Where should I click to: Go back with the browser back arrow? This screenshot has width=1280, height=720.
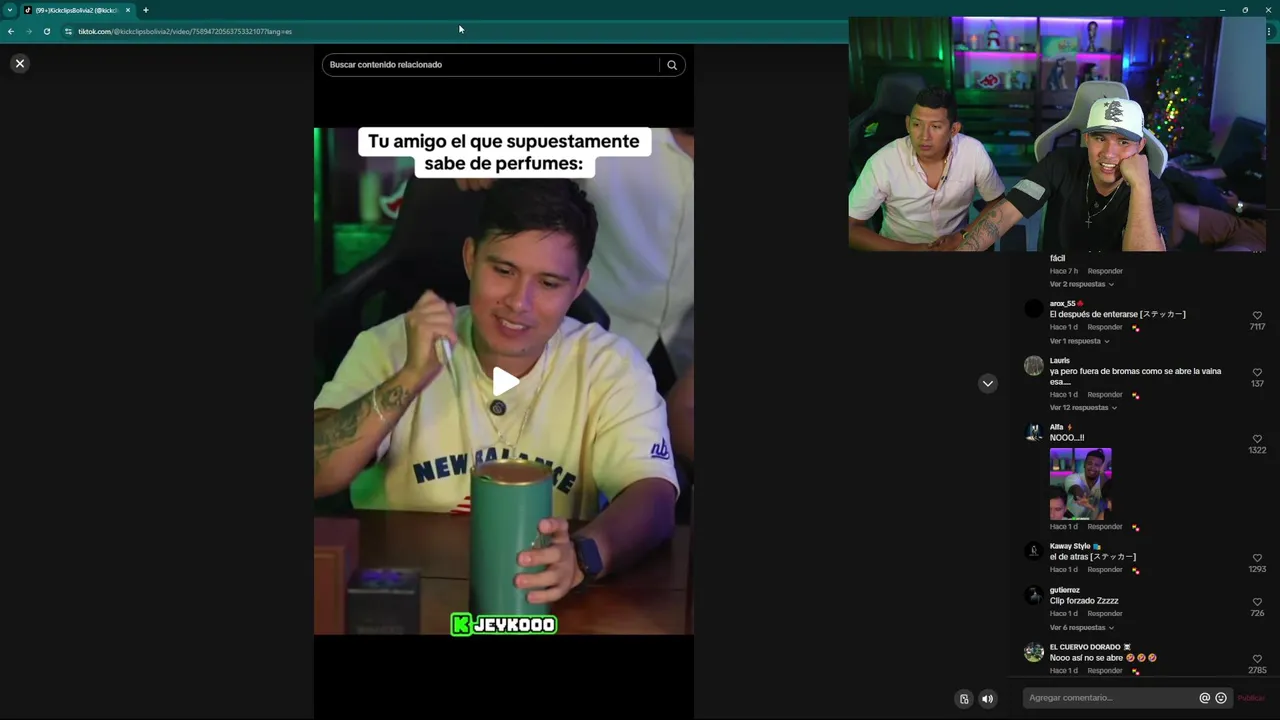[x=11, y=31]
